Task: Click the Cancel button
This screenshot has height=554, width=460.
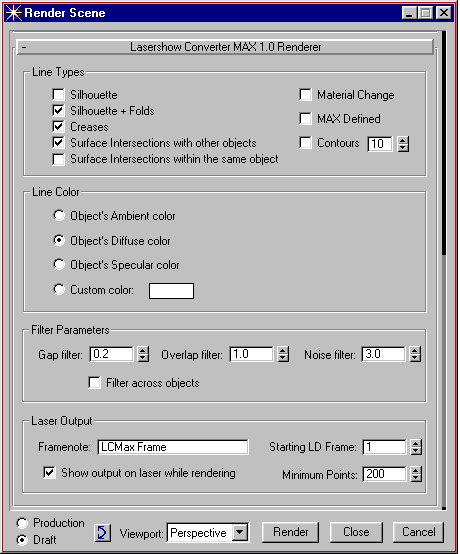Action: click(418, 532)
